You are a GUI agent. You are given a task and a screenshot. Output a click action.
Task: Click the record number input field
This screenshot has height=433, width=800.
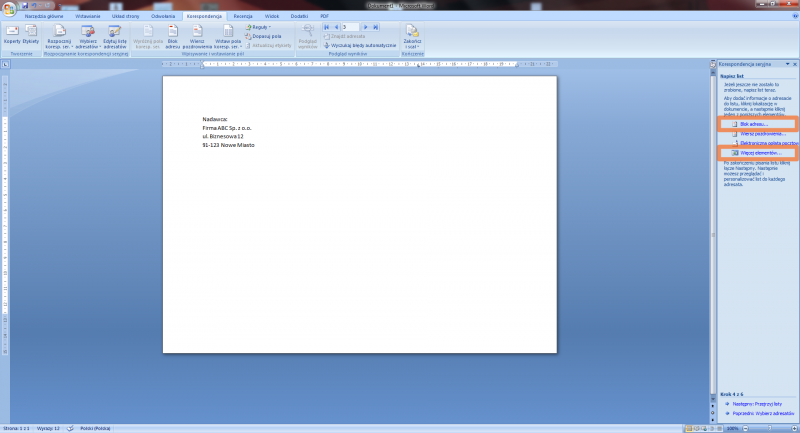(349, 27)
